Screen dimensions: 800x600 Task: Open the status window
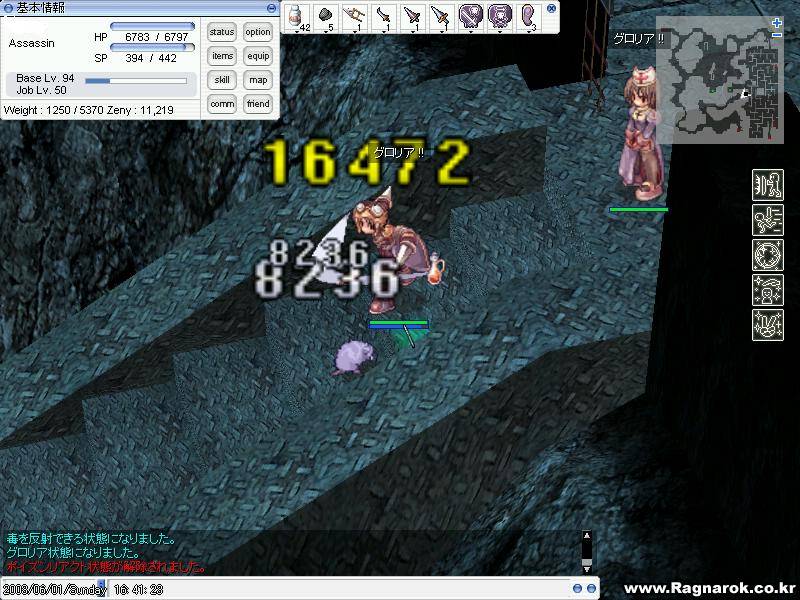click(x=222, y=32)
